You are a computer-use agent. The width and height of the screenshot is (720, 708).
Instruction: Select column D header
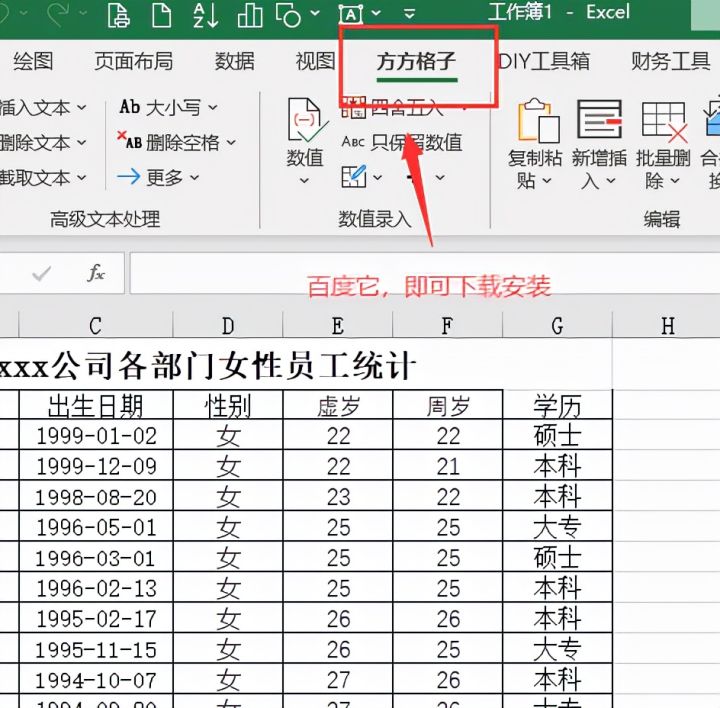coord(228,326)
